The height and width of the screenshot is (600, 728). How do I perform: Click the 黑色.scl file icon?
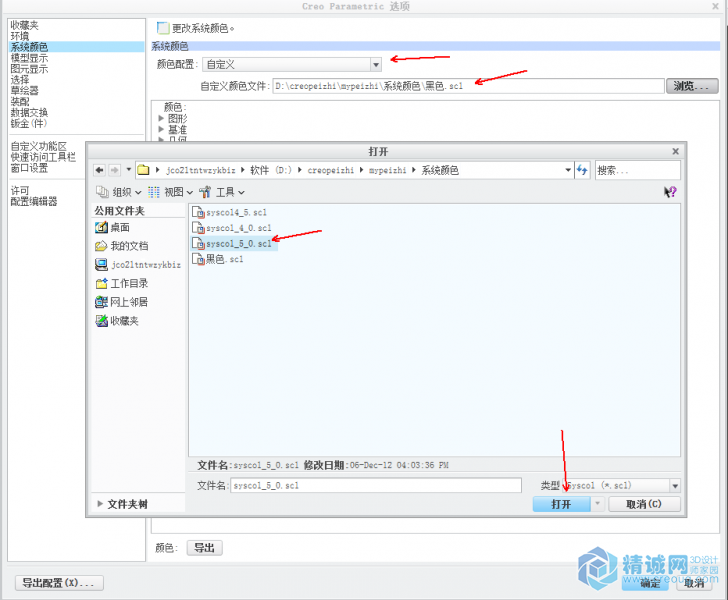pos(198,259)
